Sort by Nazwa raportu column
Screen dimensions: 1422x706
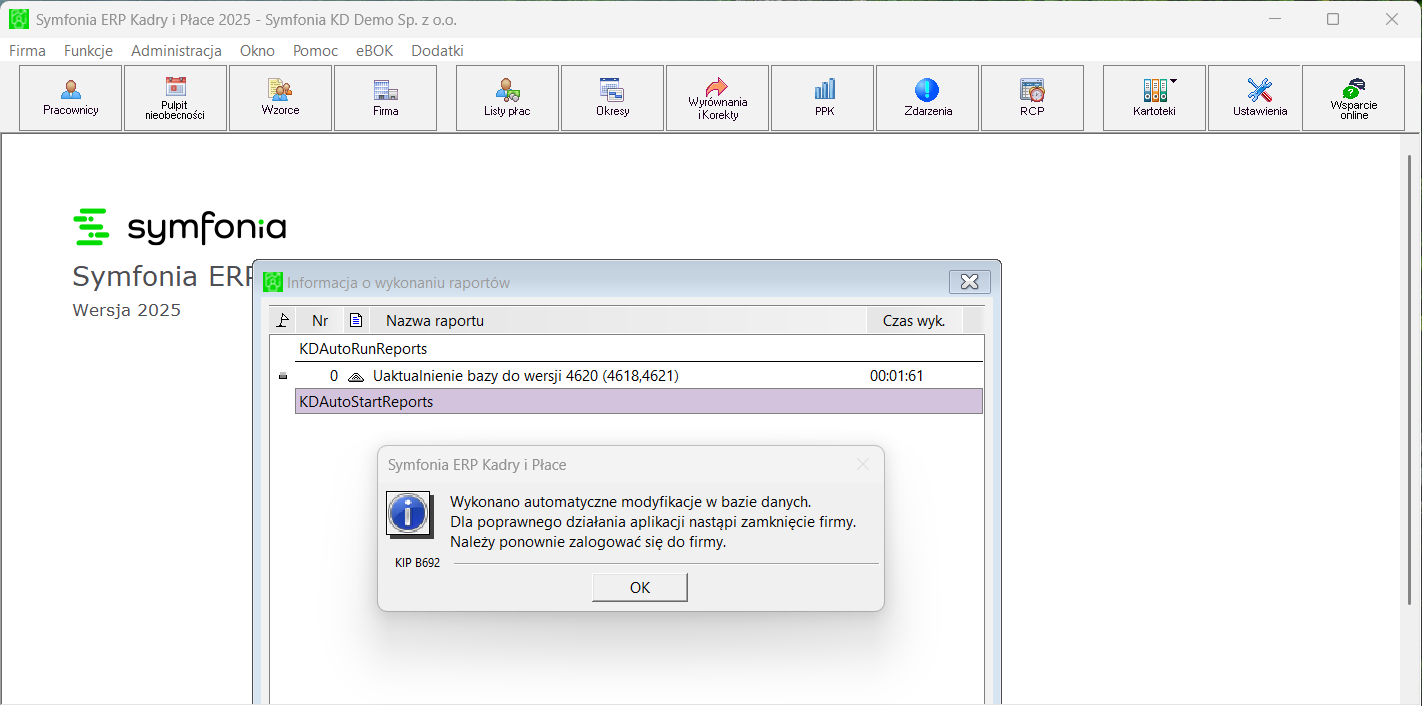[x=618, y=321]
